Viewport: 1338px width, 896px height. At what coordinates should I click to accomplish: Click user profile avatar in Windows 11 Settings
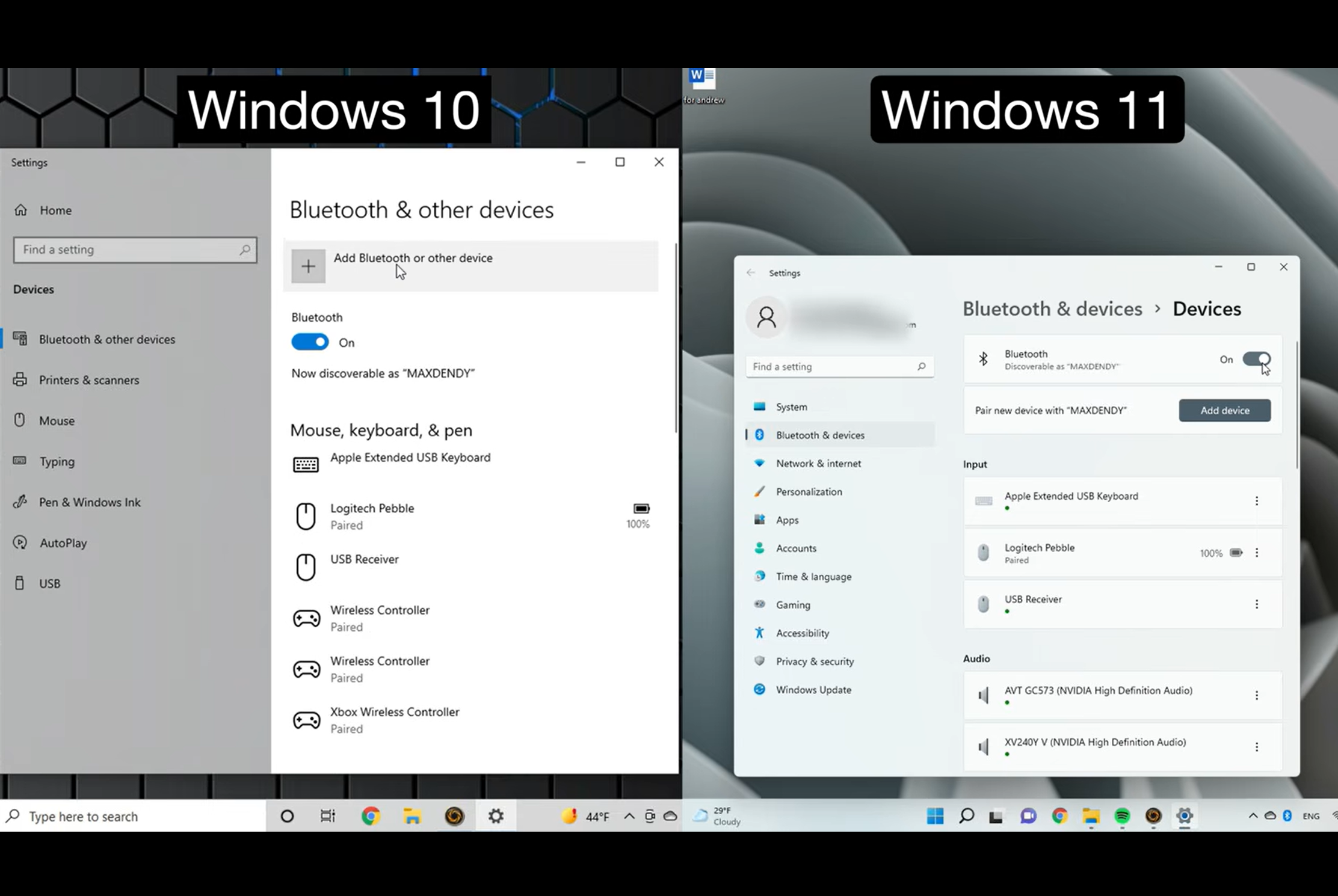(x=766, y=317)
